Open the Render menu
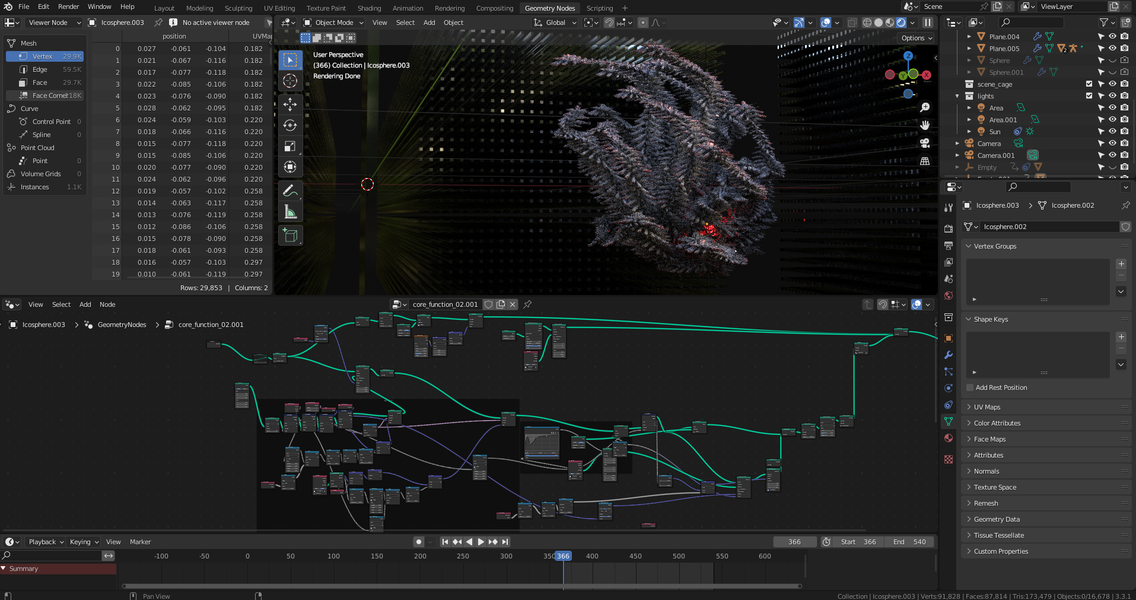Viewport: 1136px width, 600px height. tap(68, 7)
